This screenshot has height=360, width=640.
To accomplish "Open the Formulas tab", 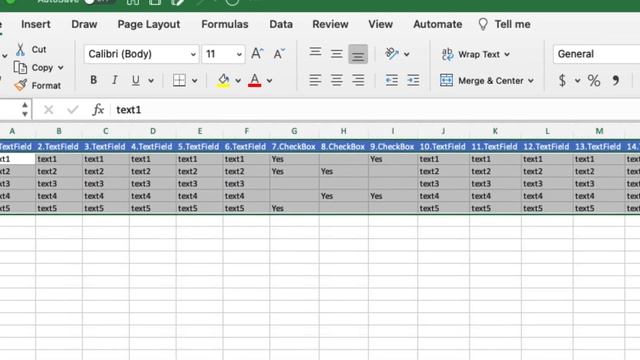I will 224,24.
